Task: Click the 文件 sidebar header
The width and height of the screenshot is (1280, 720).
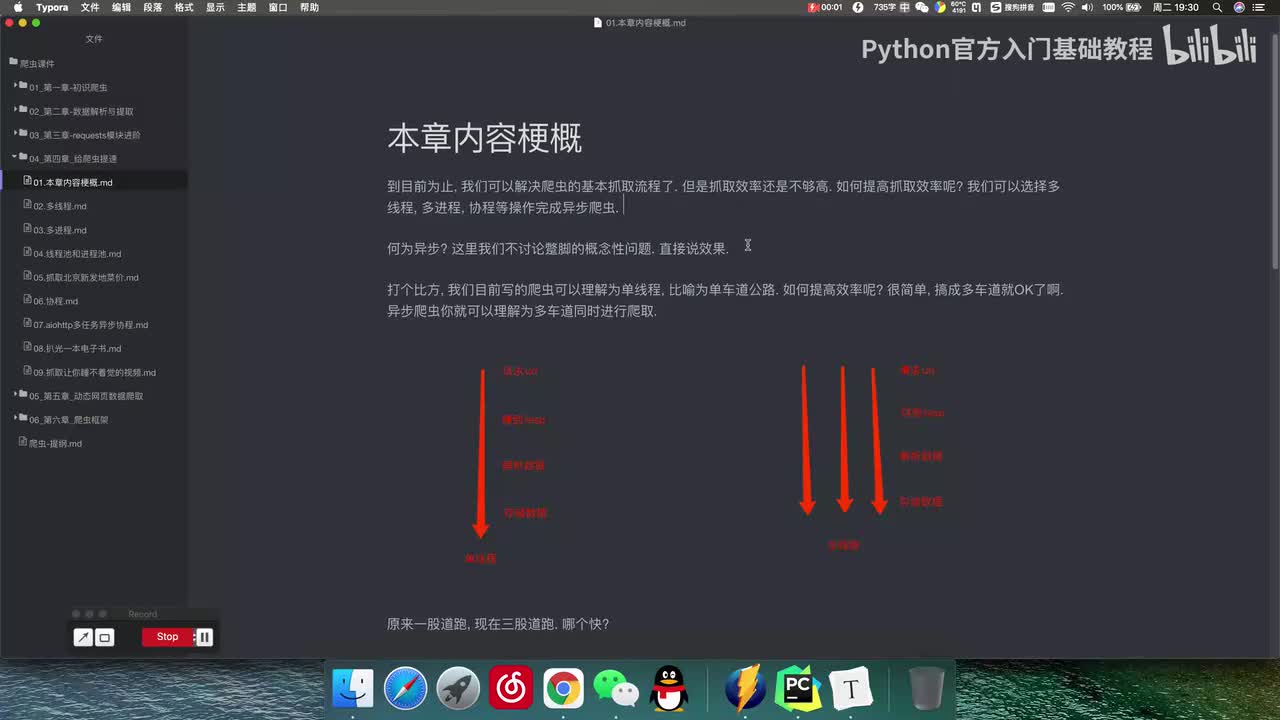Action: click(x=94, y=39)
